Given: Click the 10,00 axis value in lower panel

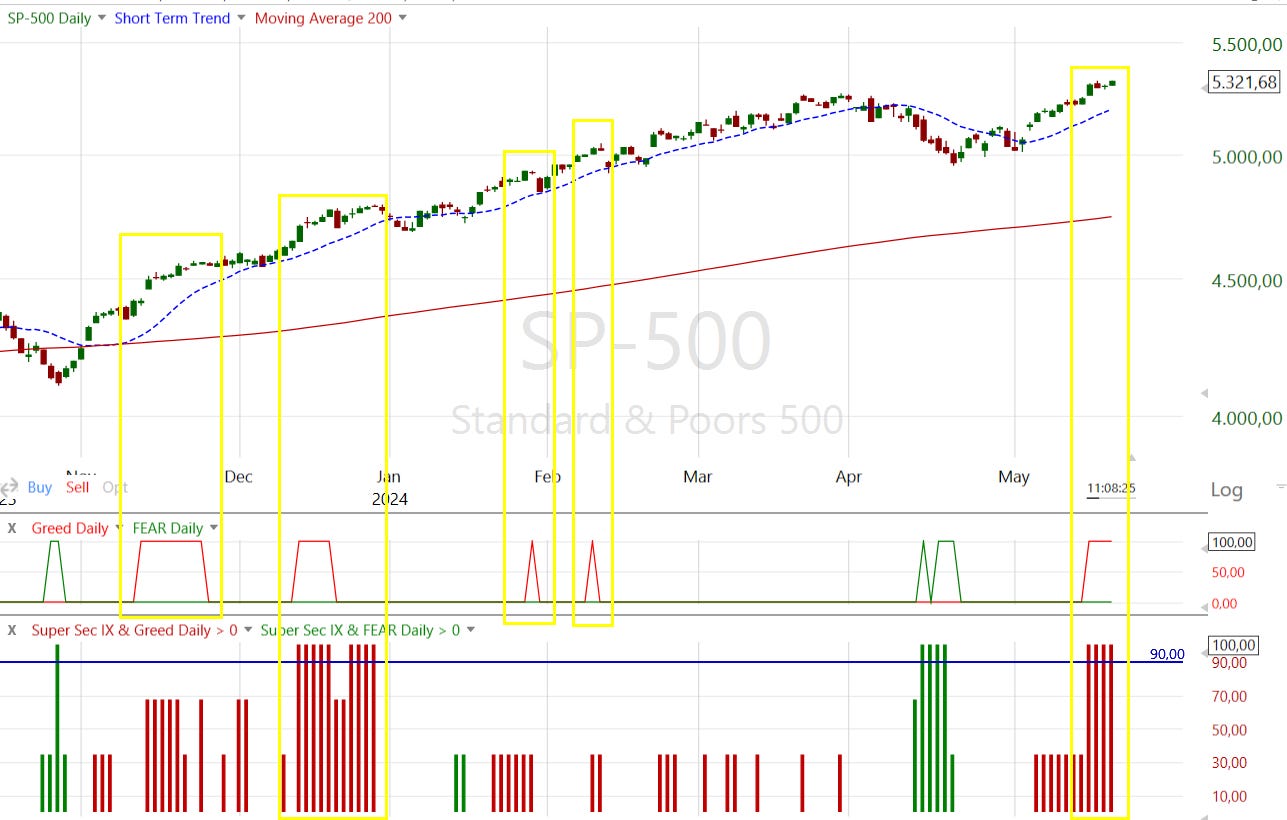Looking at the screenshot, I should [x=1228, y=796].
